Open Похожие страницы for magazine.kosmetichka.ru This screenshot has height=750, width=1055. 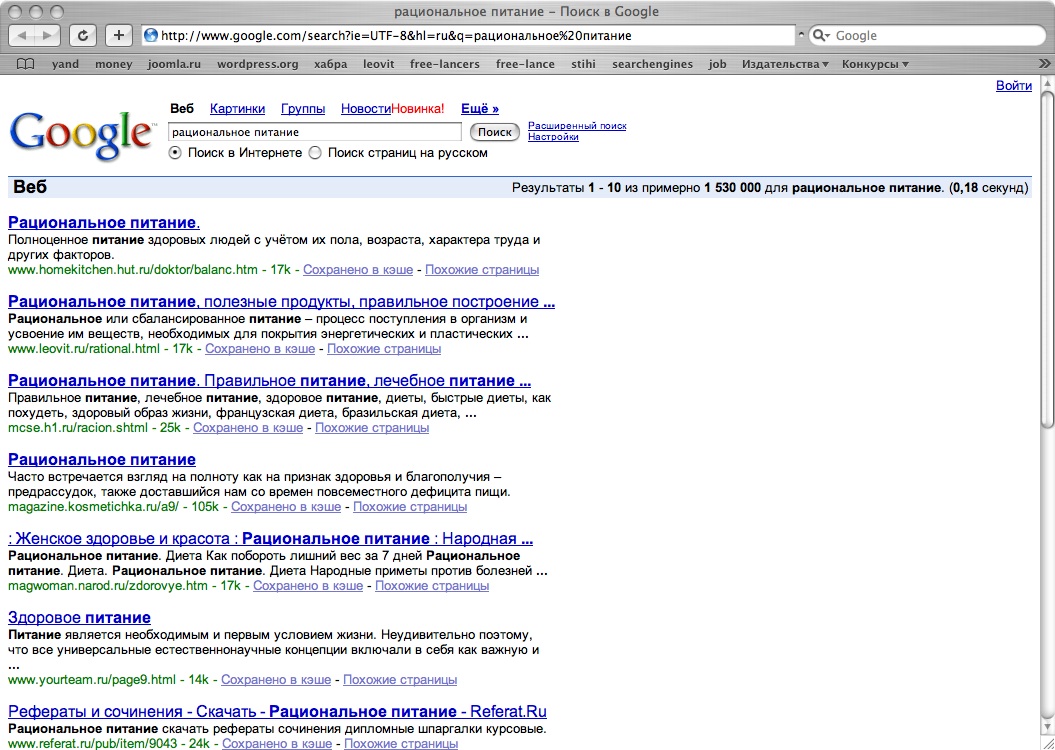click(x=410, y=507)
